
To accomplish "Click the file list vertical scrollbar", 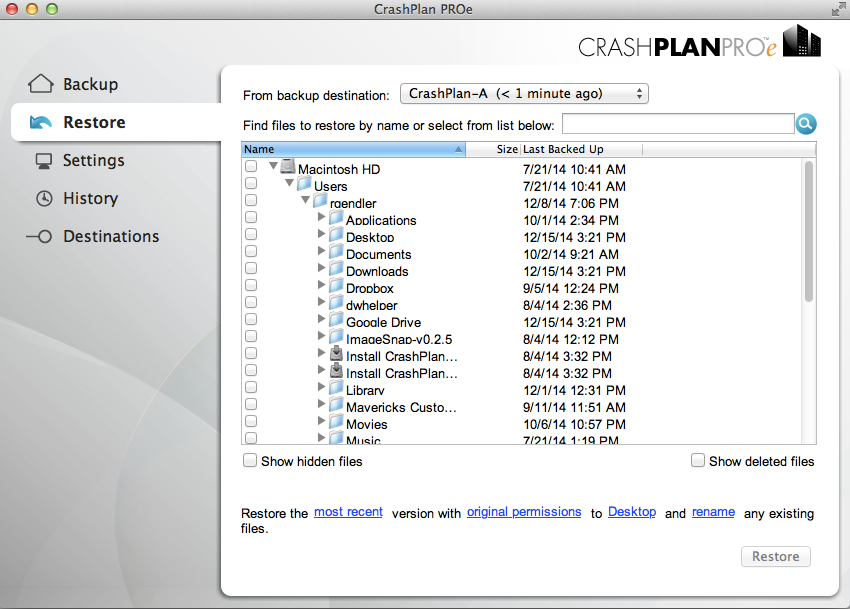I will [808, 232].
